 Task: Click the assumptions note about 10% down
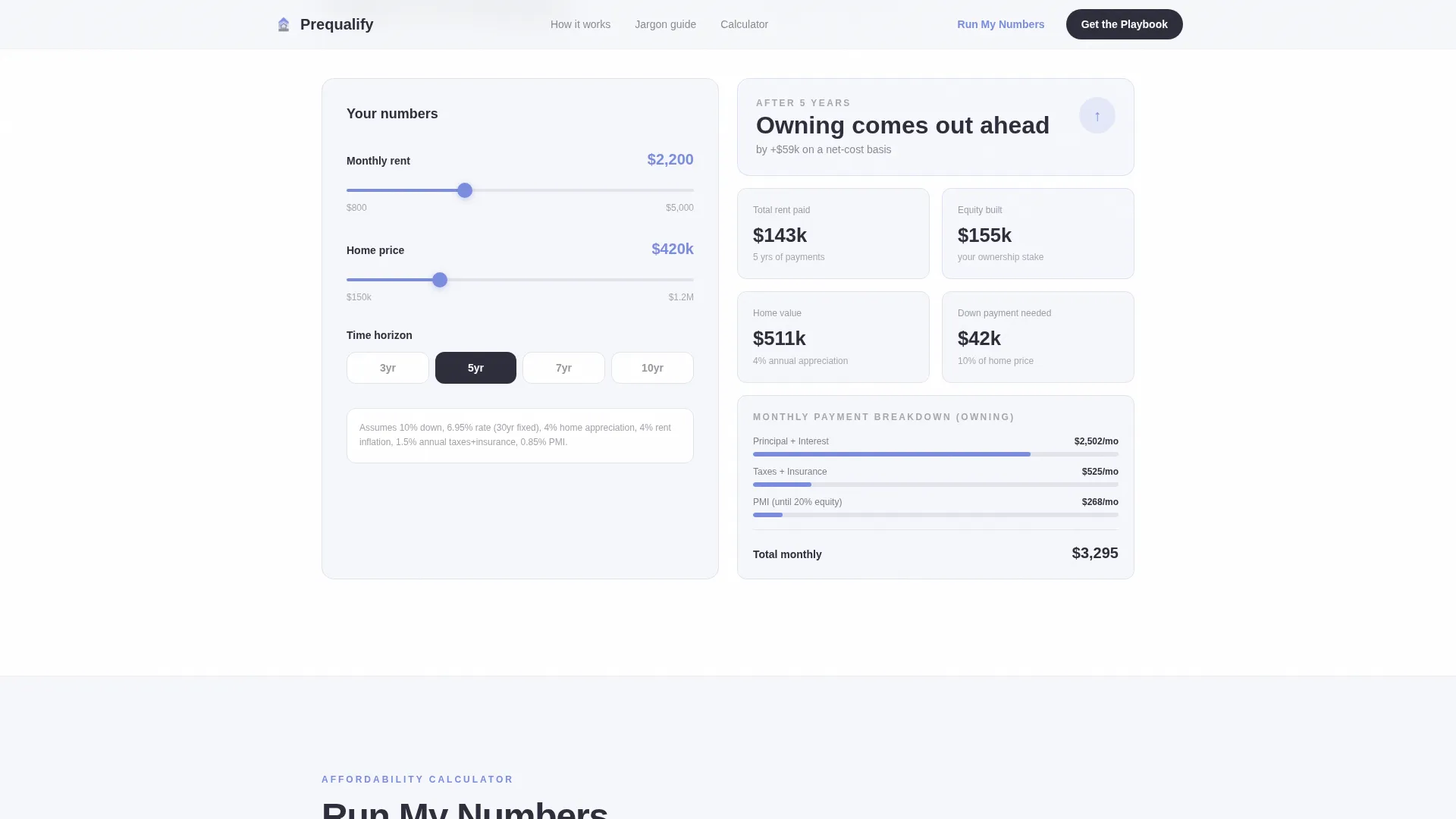coord(520,435)
